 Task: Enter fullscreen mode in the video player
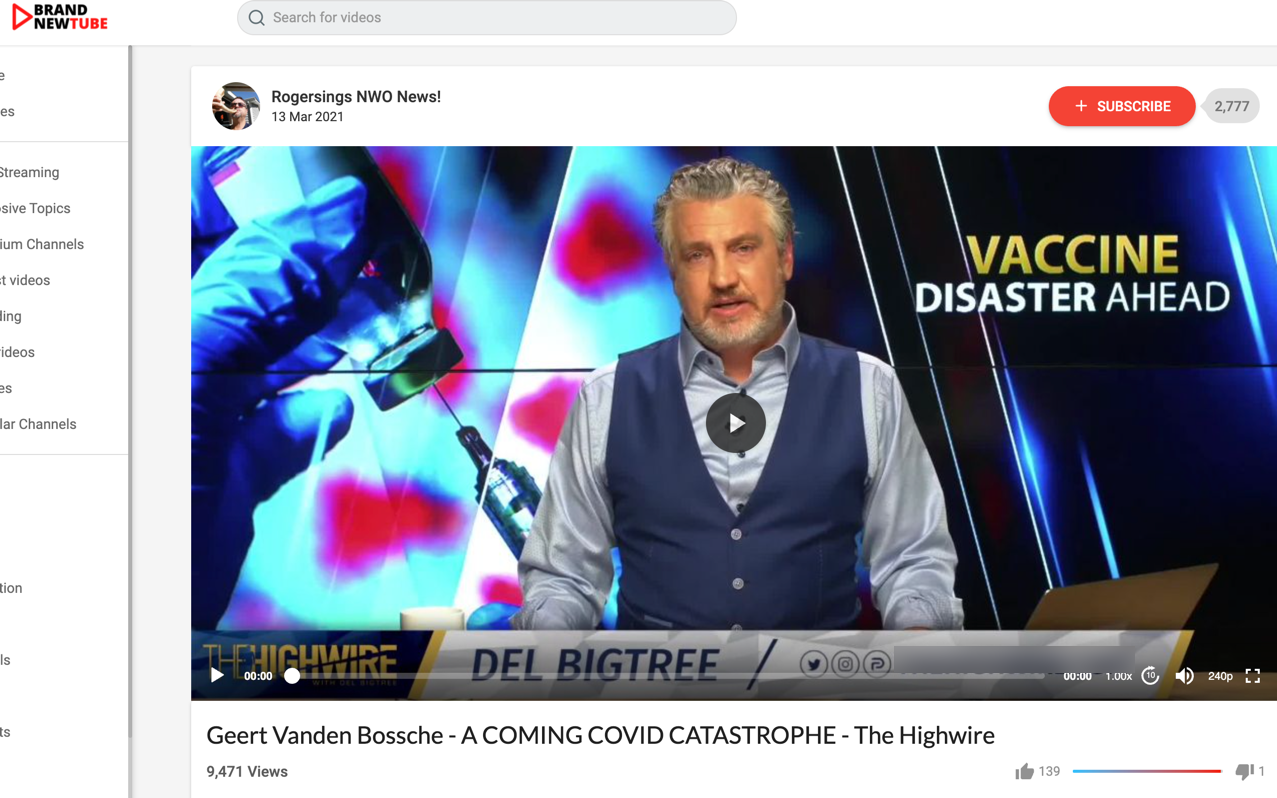[x=1253, y=676]
